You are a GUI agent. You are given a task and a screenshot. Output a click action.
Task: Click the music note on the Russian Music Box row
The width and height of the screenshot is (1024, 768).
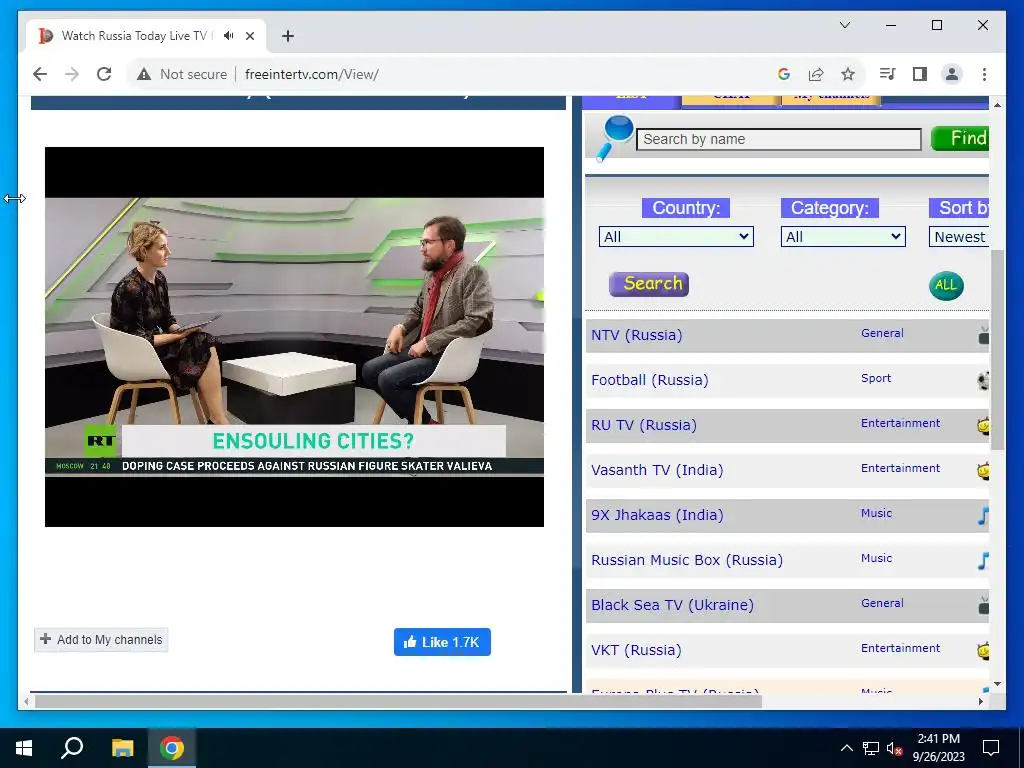(984, 561)
